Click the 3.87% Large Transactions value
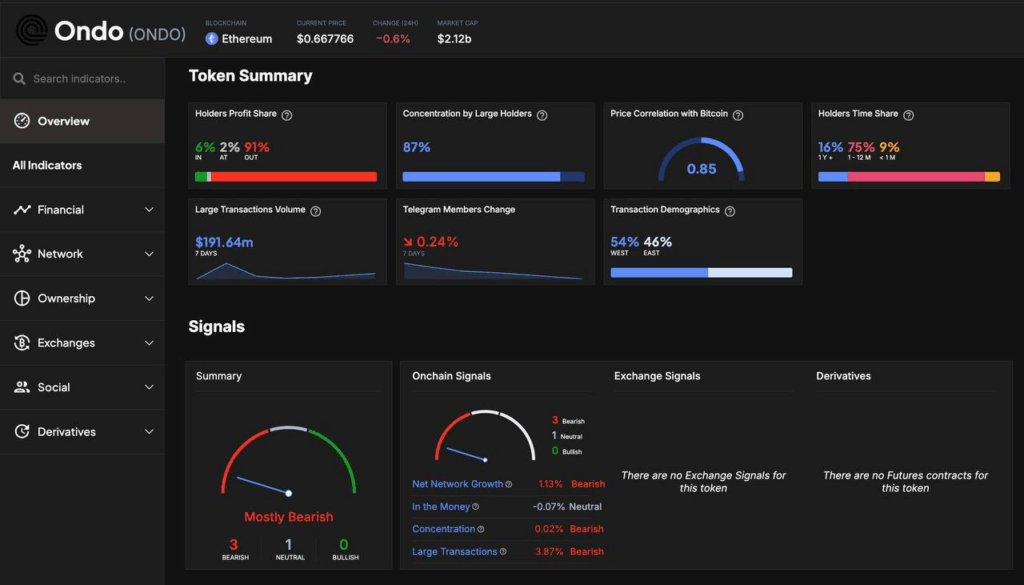1024x585 pixels. (x=549, y=552)
